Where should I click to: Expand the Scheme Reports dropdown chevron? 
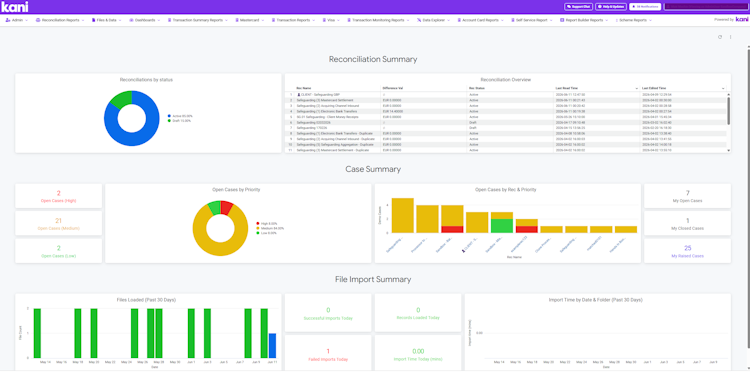tap(651, 21)
